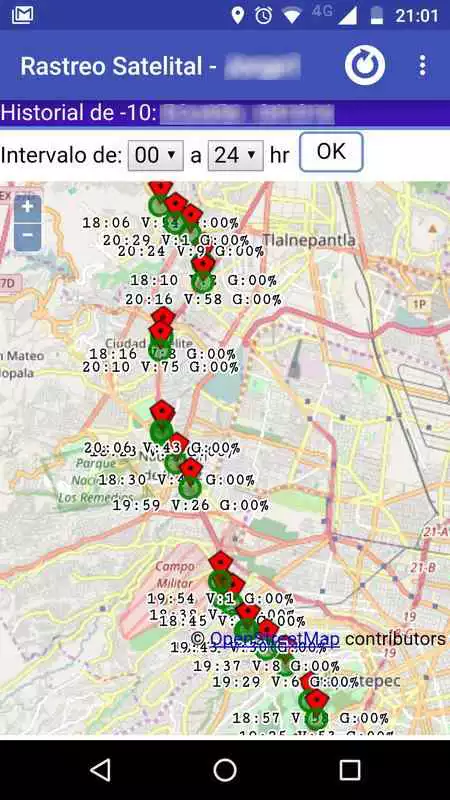The height and width of the screenshot is (800, 450).
Task: Tap the circular refresh icon
Action: tap(365, 65)
